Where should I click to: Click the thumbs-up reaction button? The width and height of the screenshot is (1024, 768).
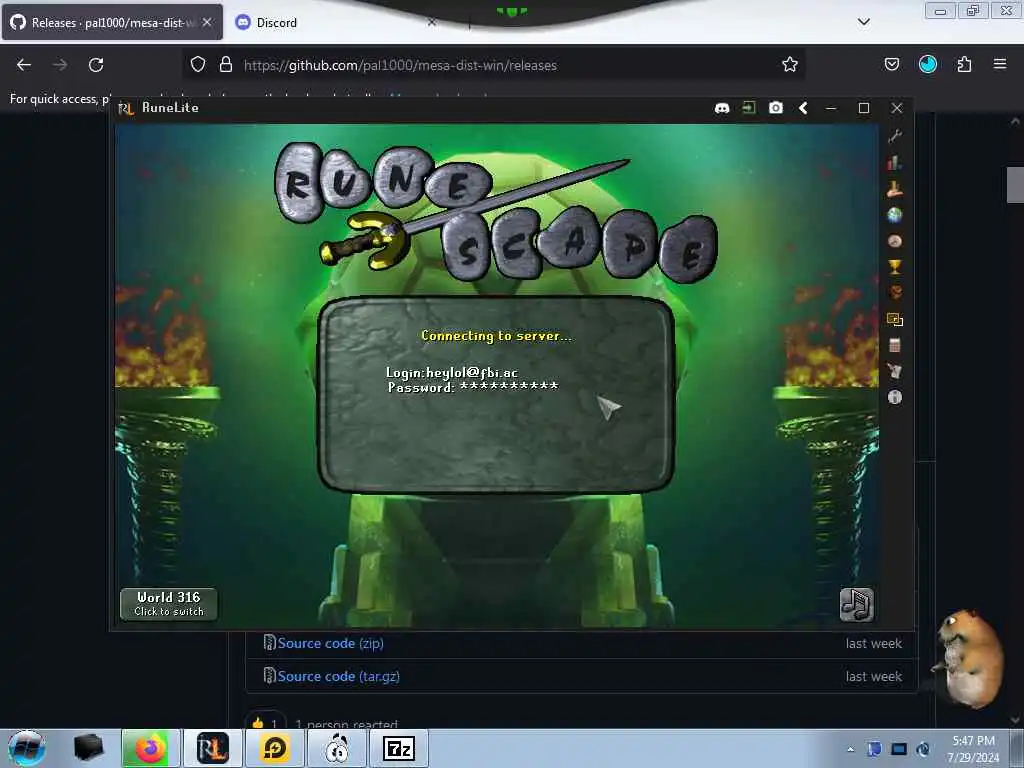coord(266,722)
